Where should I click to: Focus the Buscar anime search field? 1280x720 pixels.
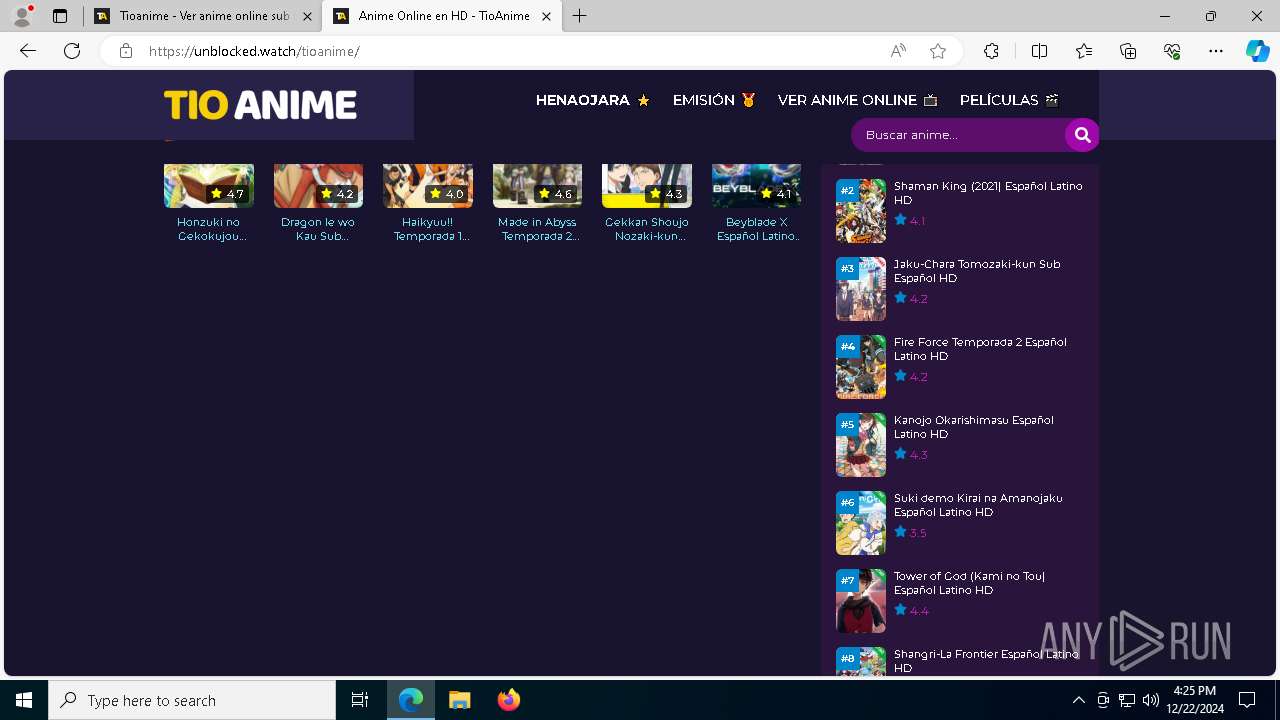point(958,135)
